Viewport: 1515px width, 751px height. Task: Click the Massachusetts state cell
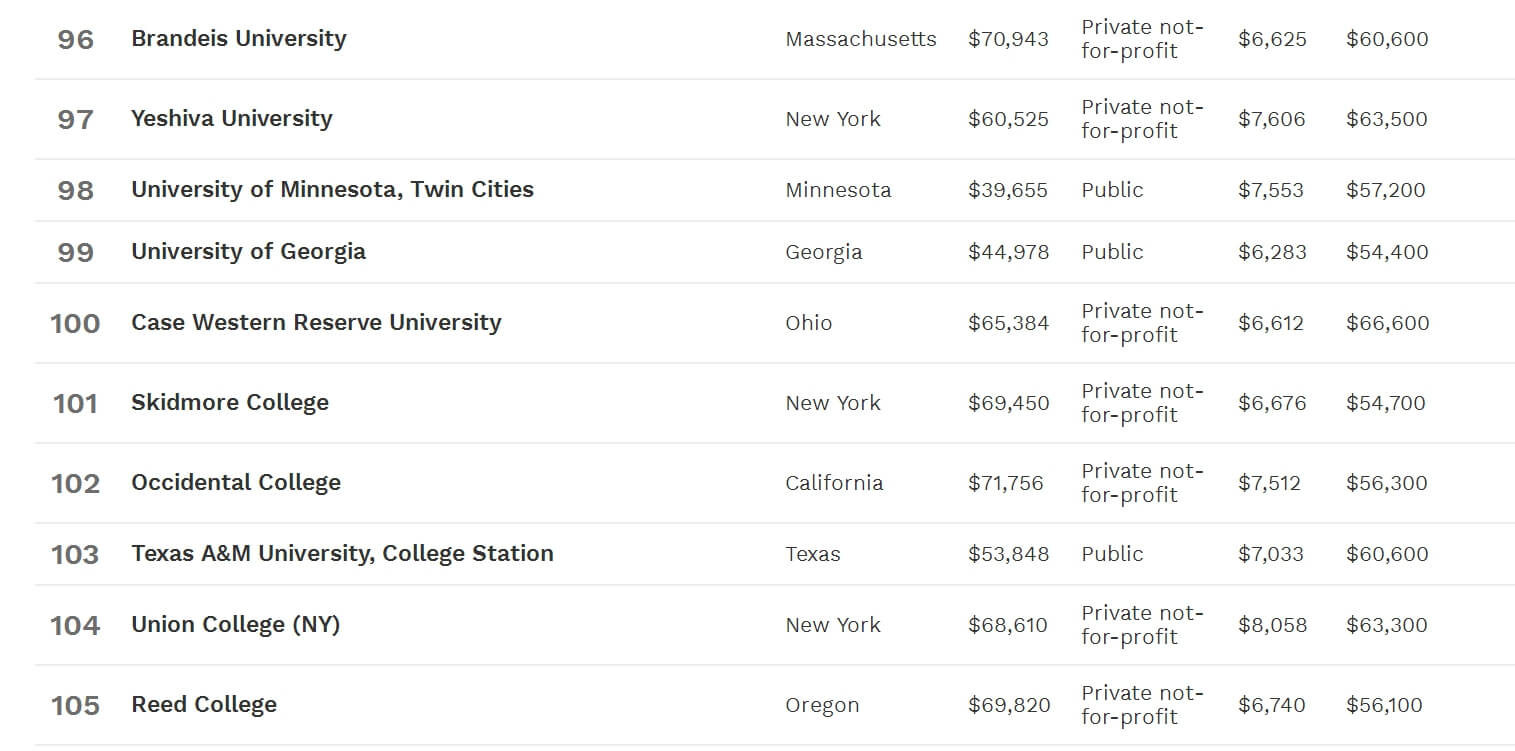[x=861, y=39]
